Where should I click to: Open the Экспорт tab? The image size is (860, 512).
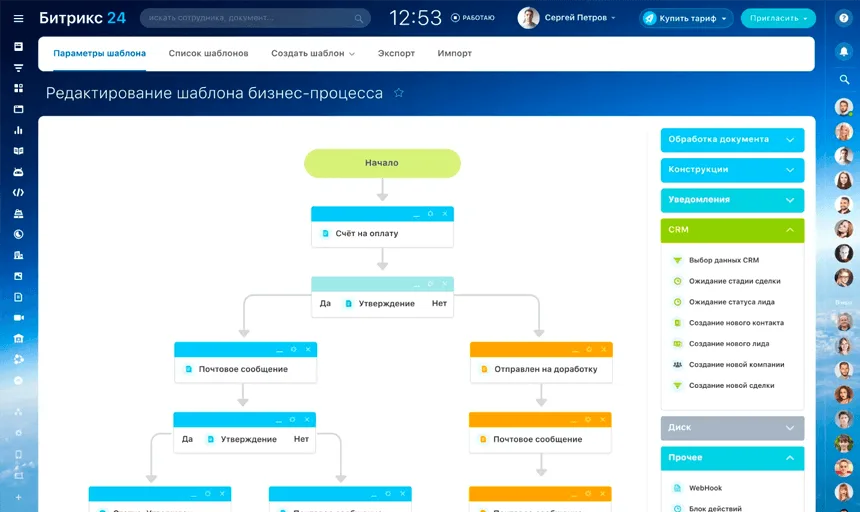point(396,53)
